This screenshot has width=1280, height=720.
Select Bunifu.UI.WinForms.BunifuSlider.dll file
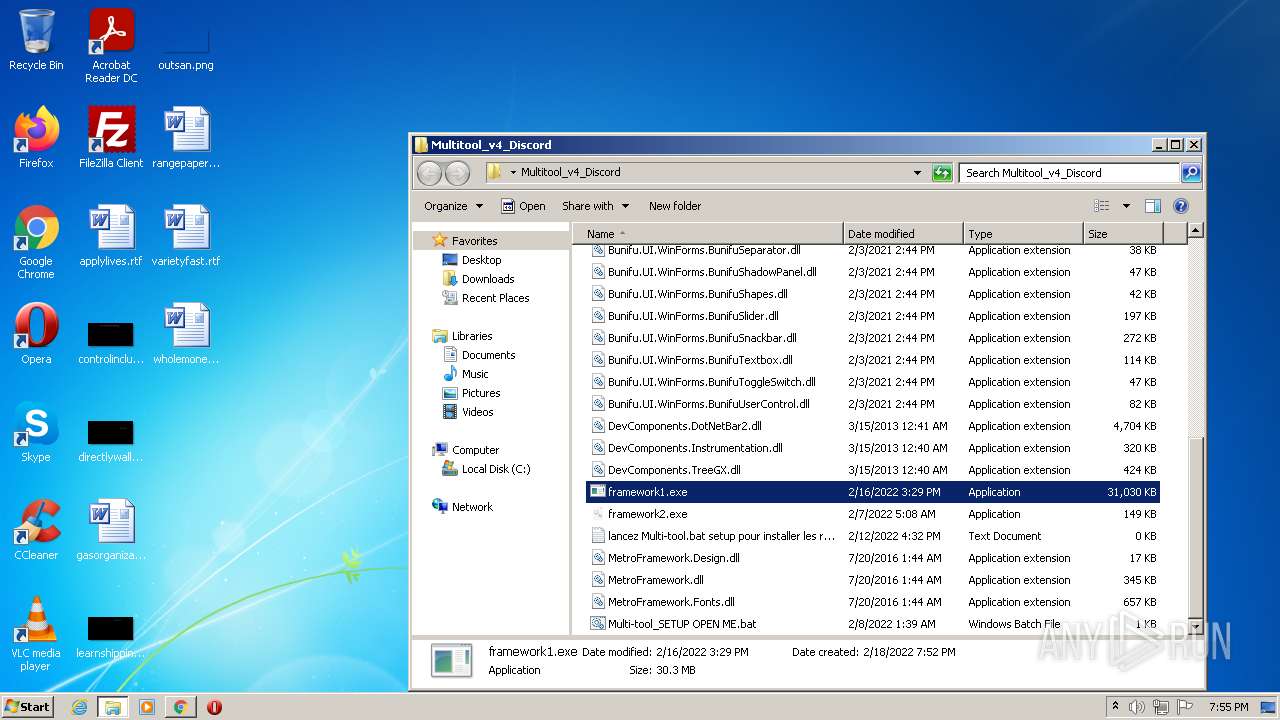coord(873,316)
